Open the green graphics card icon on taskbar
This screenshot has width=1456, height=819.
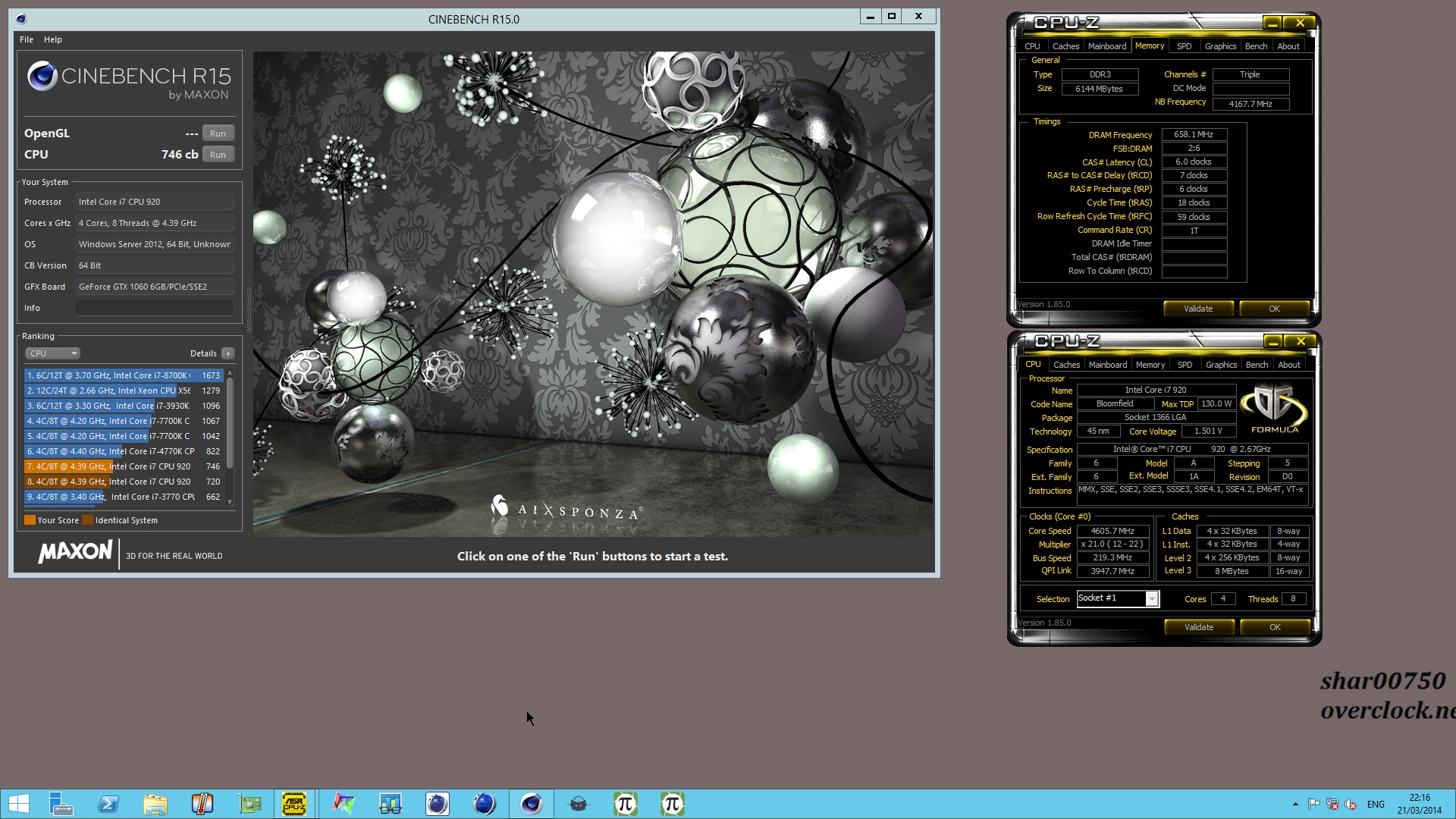249,804
